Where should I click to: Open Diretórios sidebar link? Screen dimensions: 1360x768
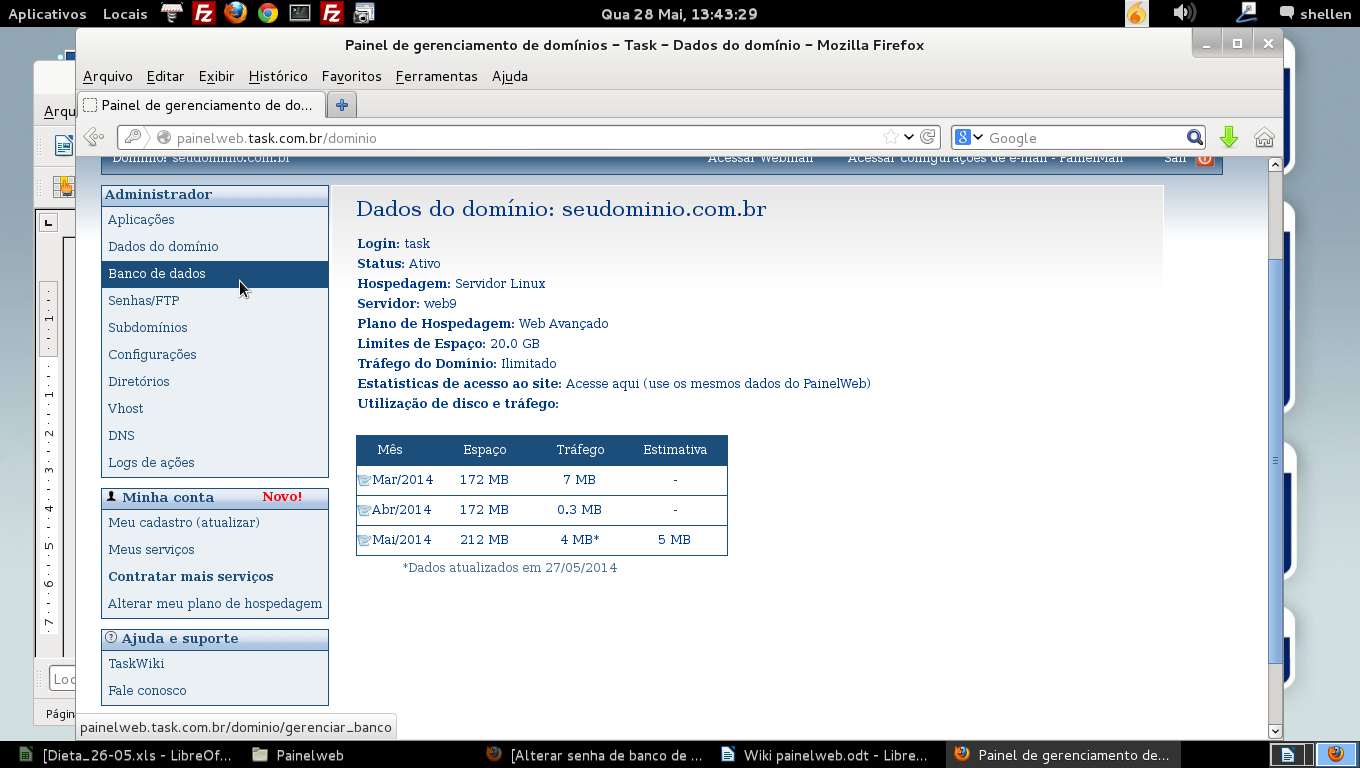coord(139,382)
